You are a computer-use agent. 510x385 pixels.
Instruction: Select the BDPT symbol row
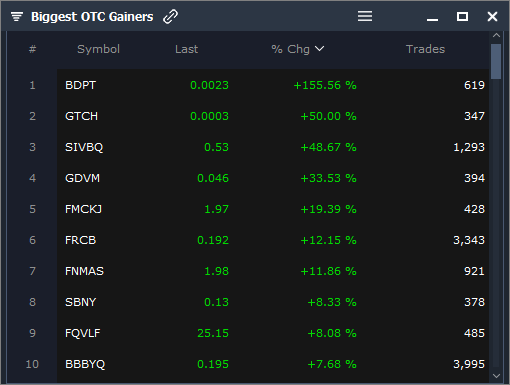click(x=273, y=85)
